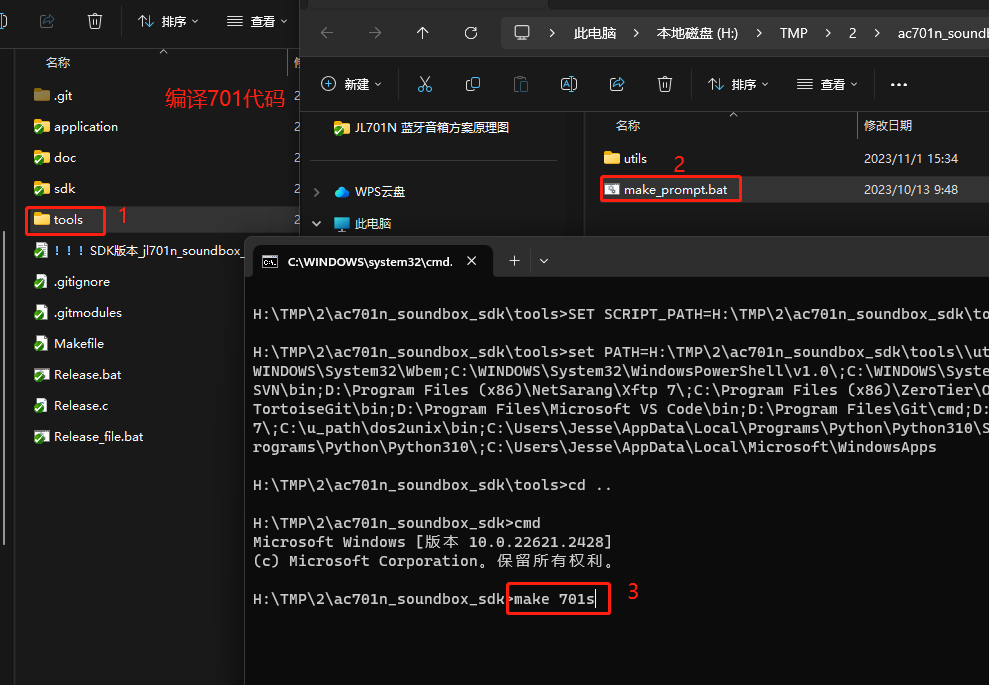Open the 排序 dropdown in the utils window

[738, 84]
